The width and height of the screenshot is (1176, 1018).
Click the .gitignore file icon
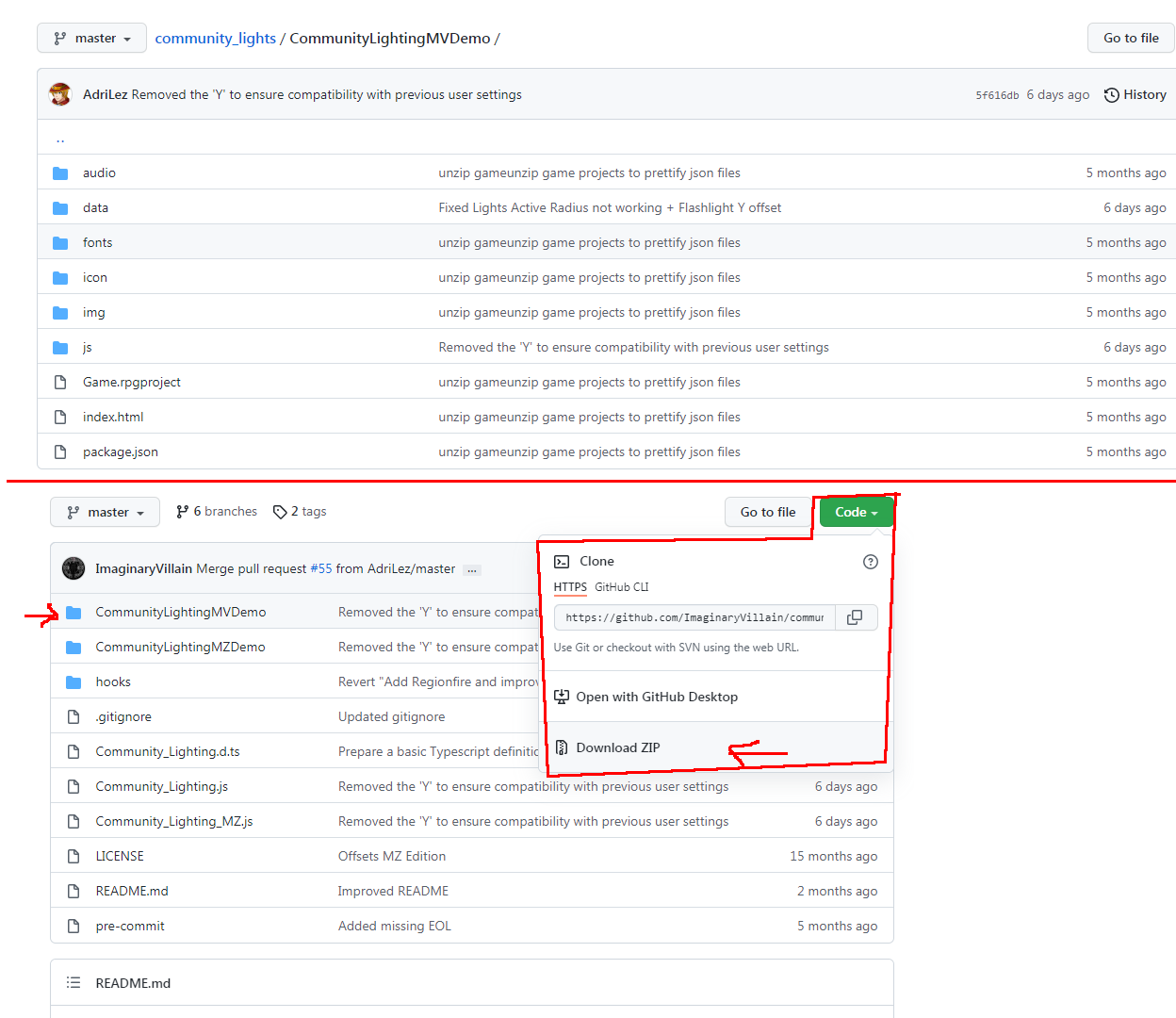(x=73, y=716)
